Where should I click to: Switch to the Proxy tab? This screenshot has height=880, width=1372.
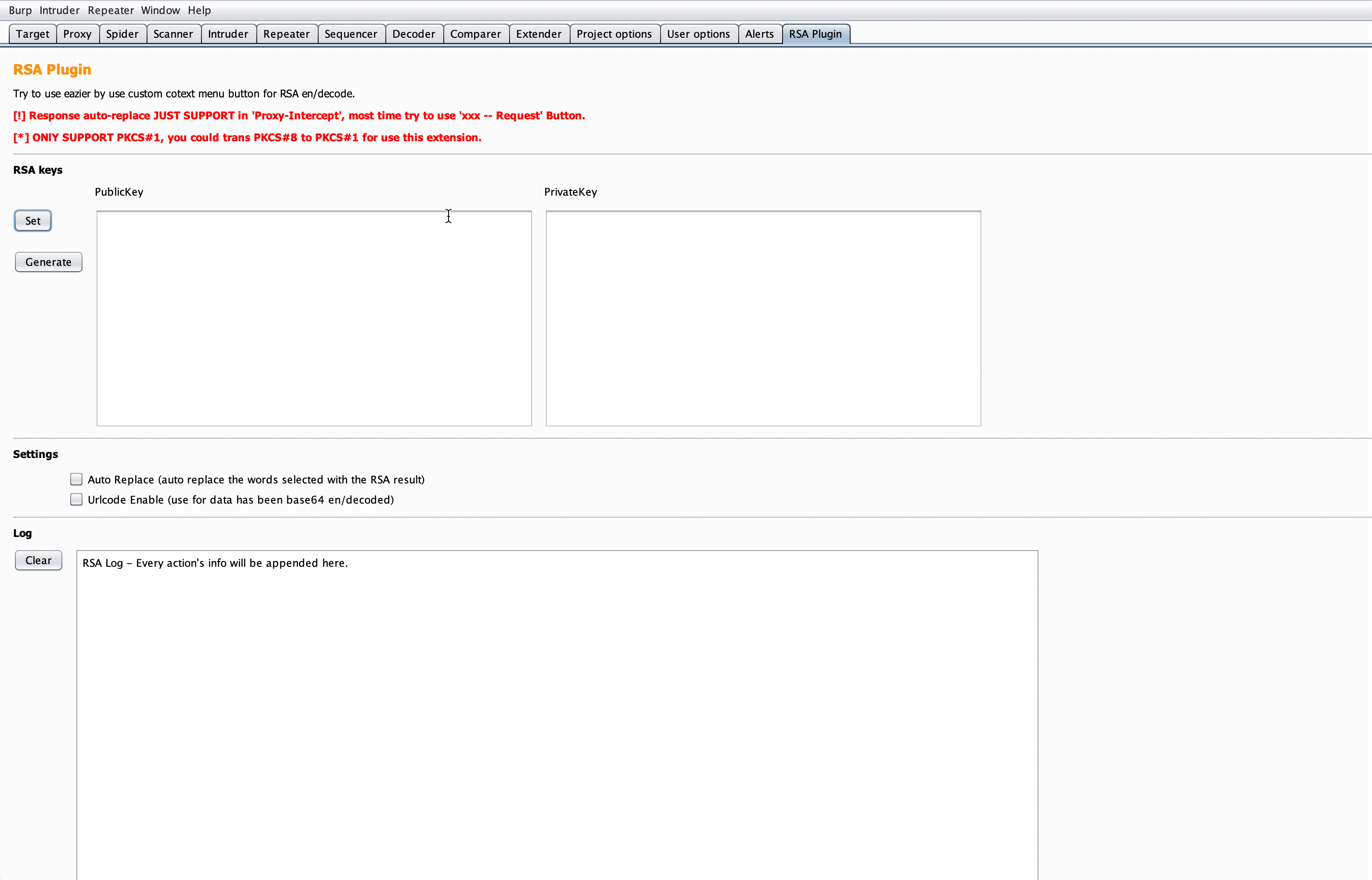[77, 34]
